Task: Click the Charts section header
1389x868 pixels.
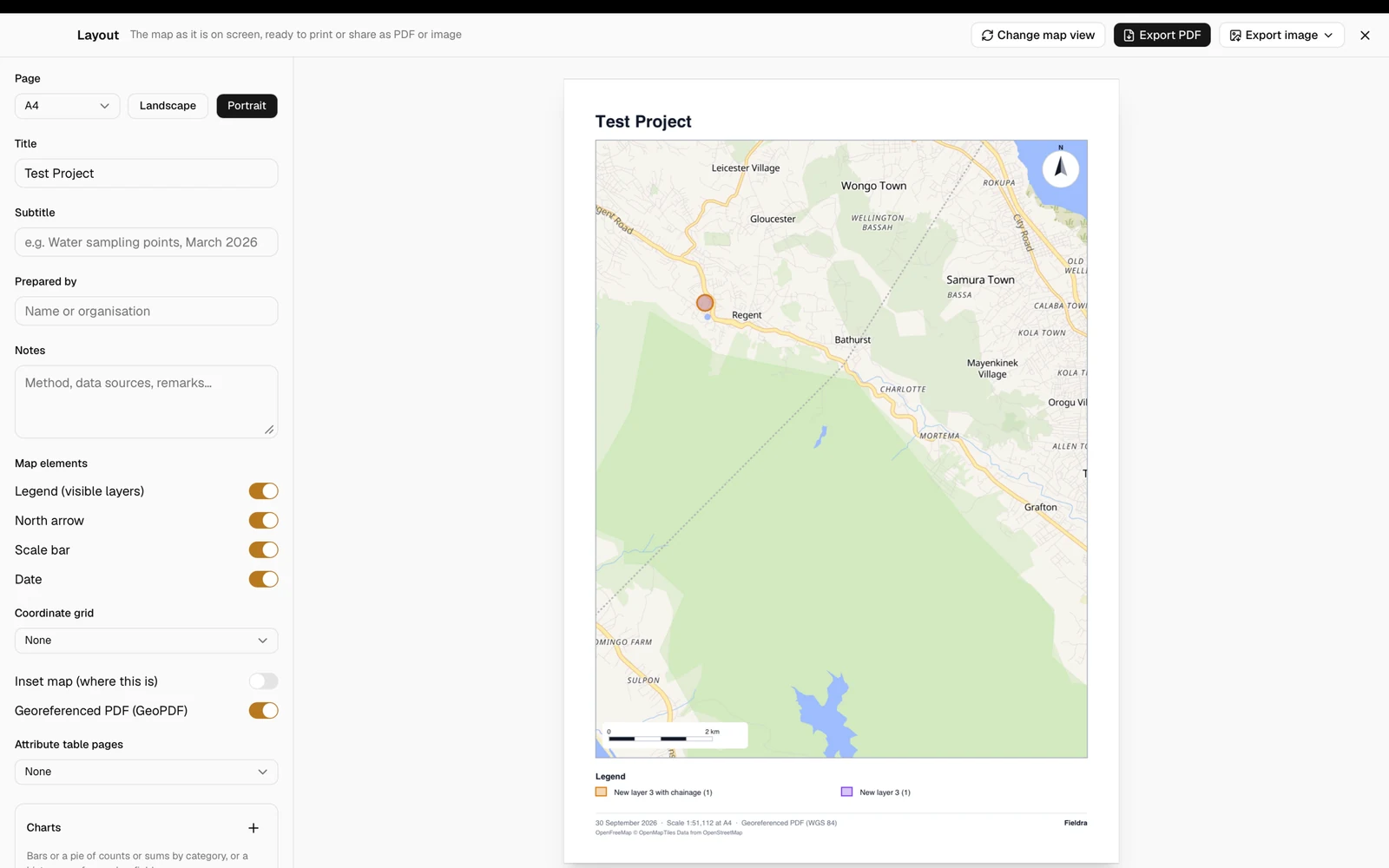Action: click(43, 828)
